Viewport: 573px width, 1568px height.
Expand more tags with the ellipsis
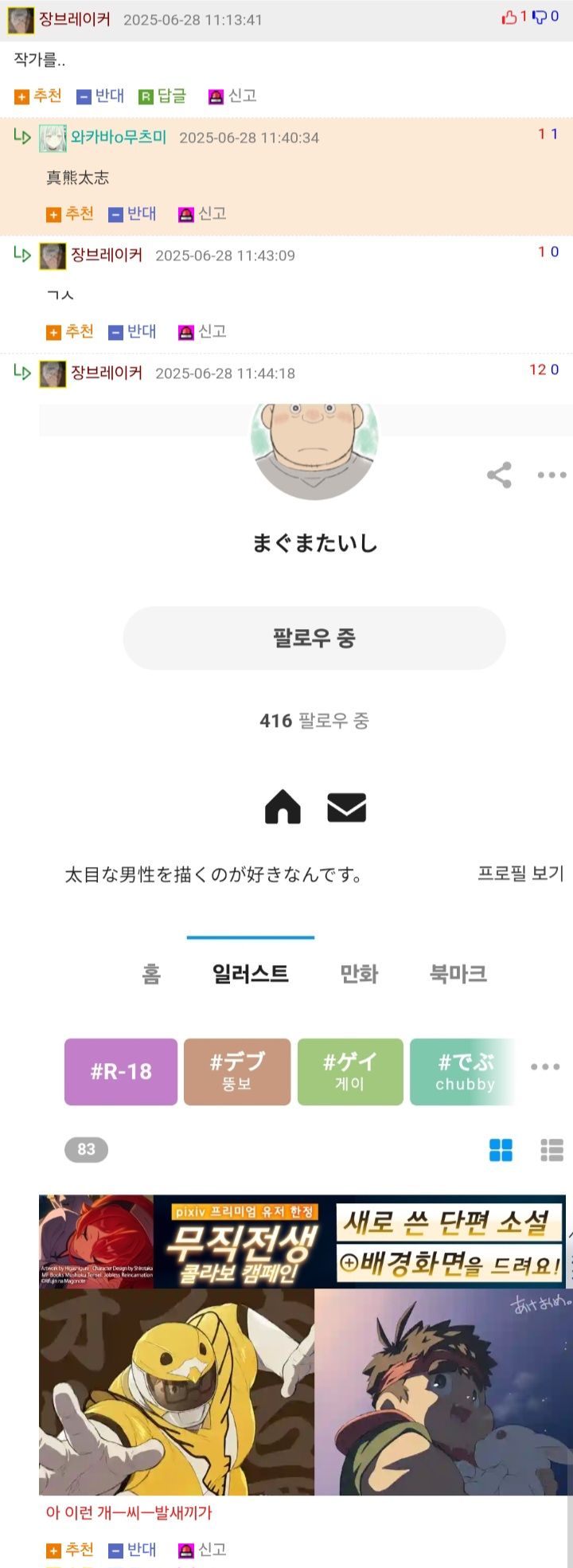click(545, 1067)
